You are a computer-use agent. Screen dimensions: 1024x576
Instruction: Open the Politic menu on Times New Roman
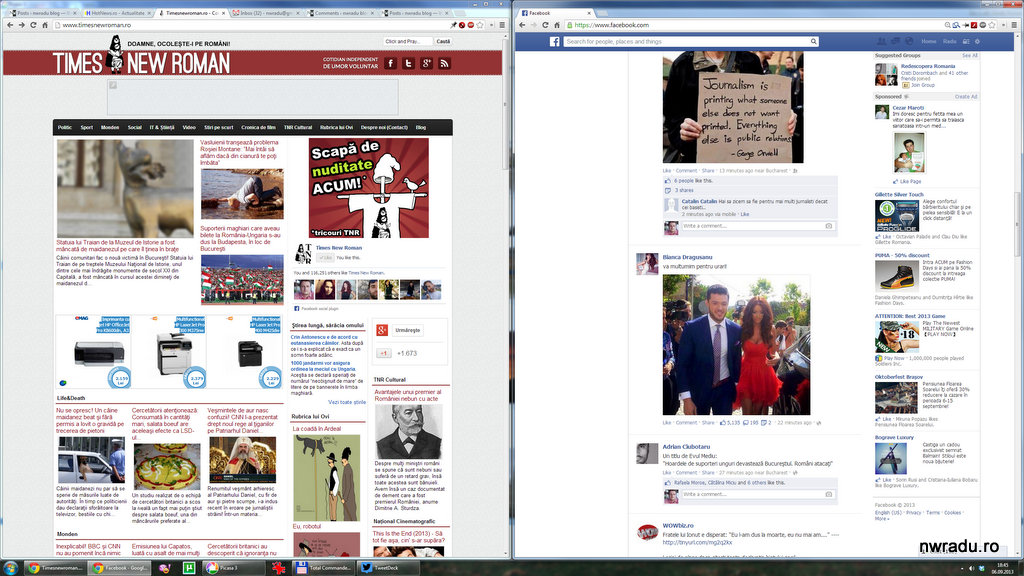(65, 127)
